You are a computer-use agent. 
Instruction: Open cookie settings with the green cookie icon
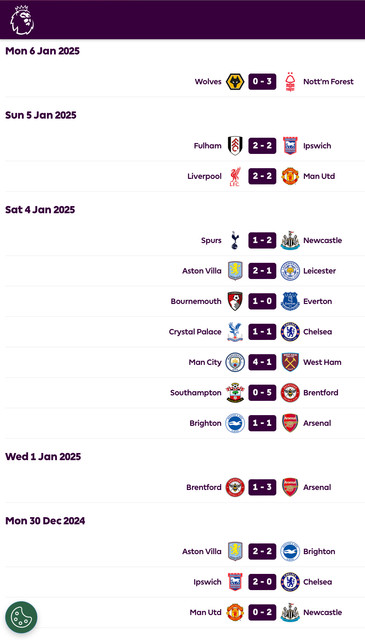(x=21, y=617)
